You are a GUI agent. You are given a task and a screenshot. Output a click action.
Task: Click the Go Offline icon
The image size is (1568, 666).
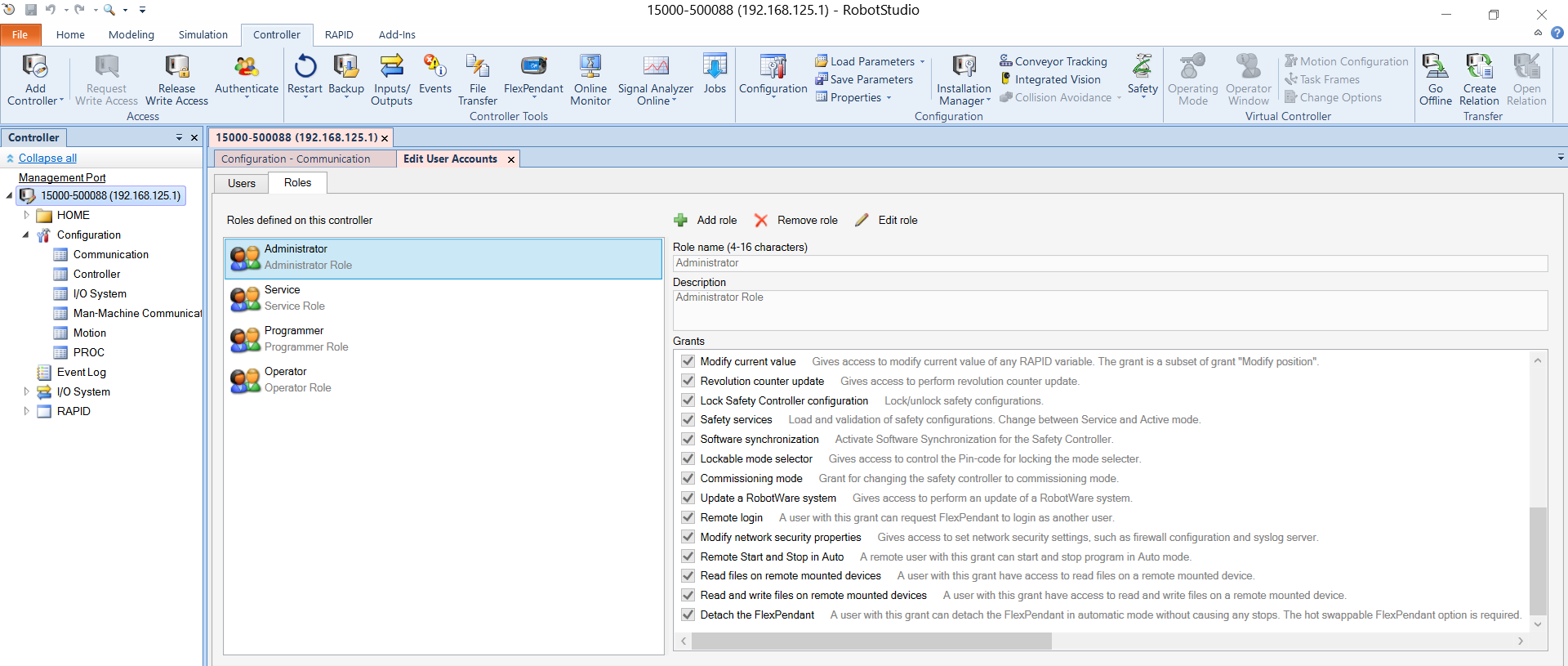tap(1435, 65)
